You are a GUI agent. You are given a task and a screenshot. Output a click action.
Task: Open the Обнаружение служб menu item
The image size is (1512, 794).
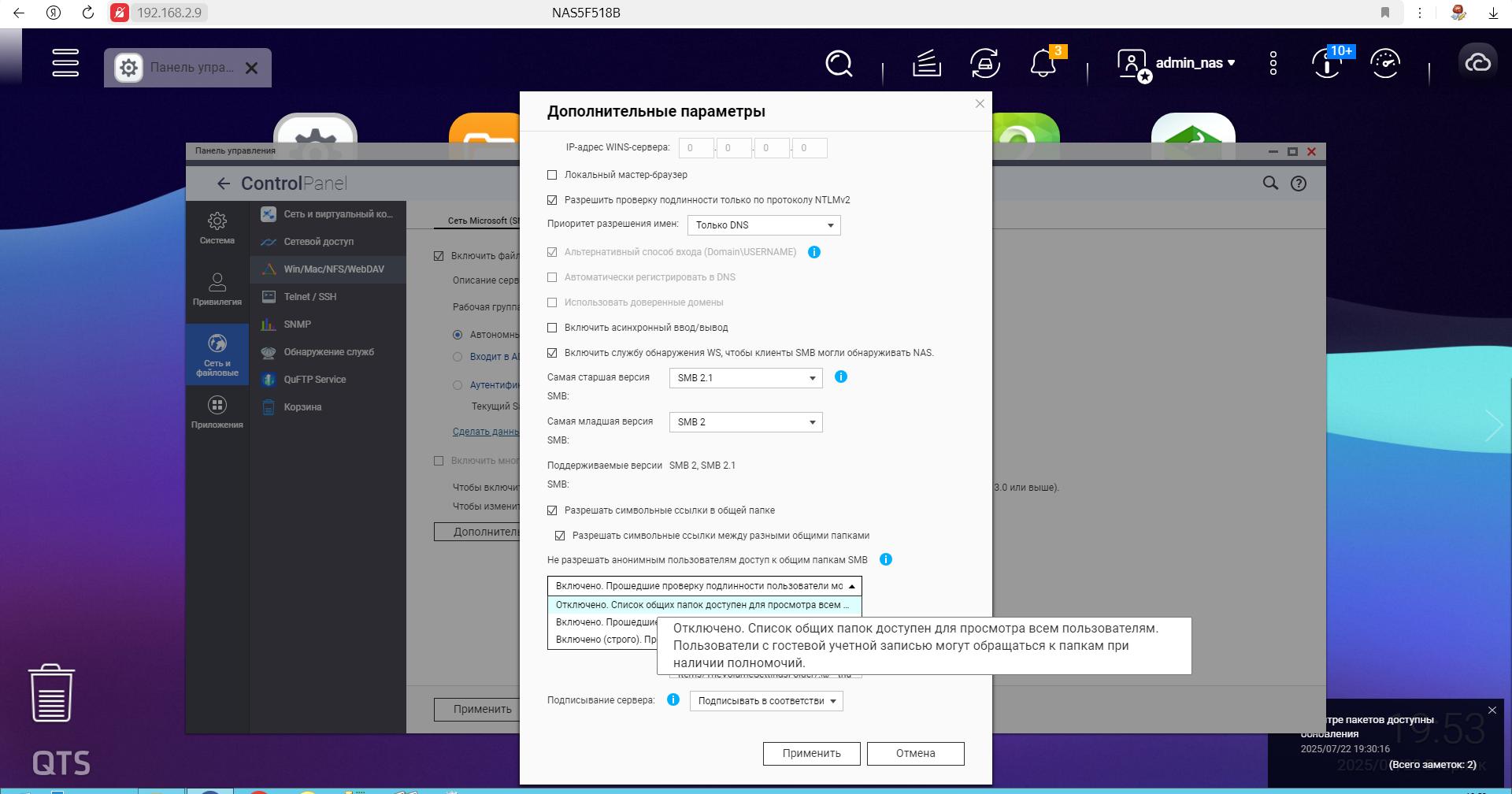[328, 352]
